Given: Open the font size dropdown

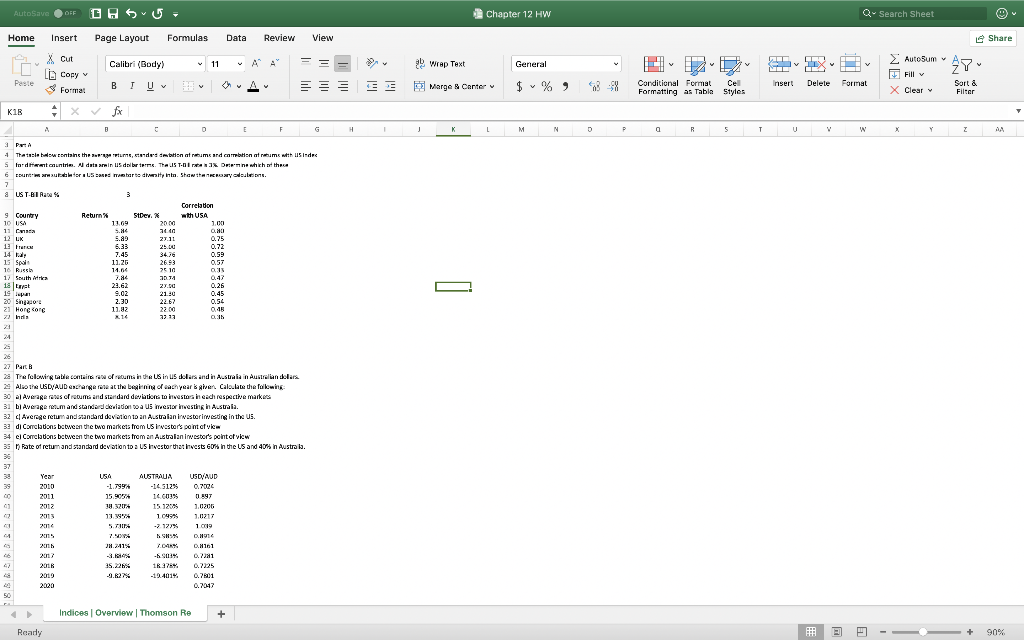Looking at the screenshot, I should [238, 63].
